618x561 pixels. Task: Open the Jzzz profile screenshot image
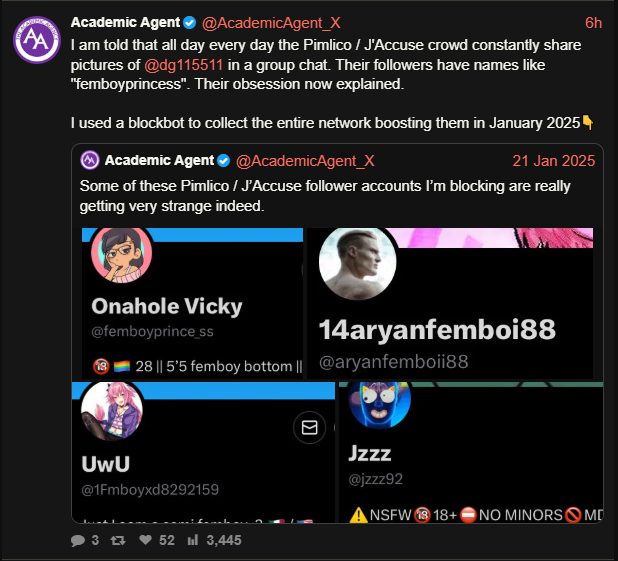pos(471,452)
